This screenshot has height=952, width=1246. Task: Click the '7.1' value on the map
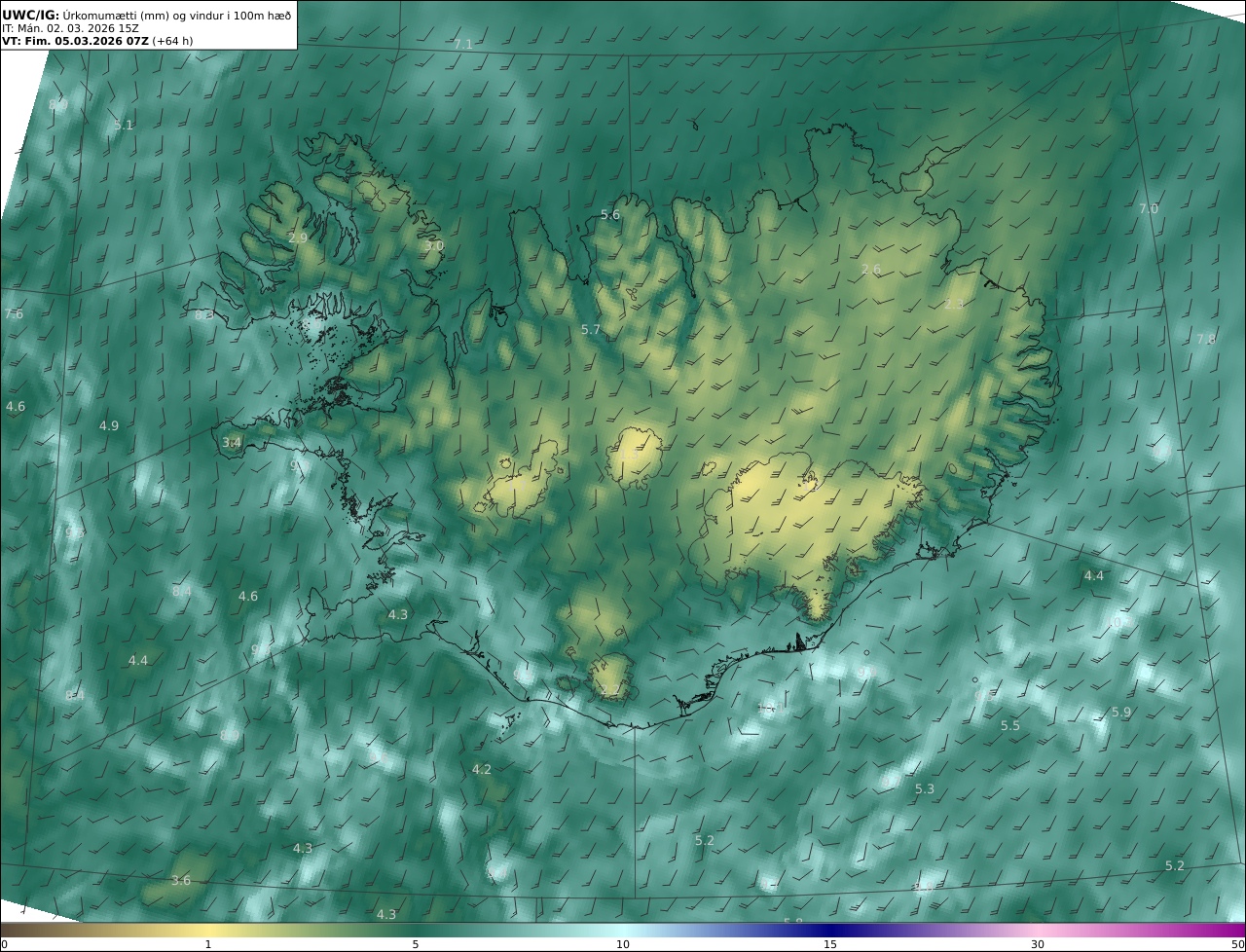click(463, 45)
